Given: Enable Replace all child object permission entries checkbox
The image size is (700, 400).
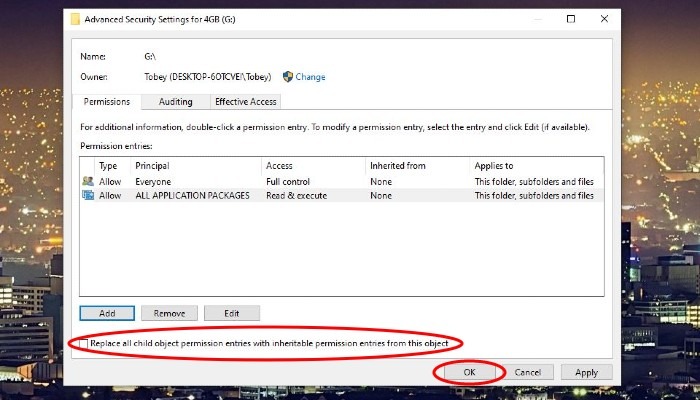Looking at the screenshot, I should 83,343.
